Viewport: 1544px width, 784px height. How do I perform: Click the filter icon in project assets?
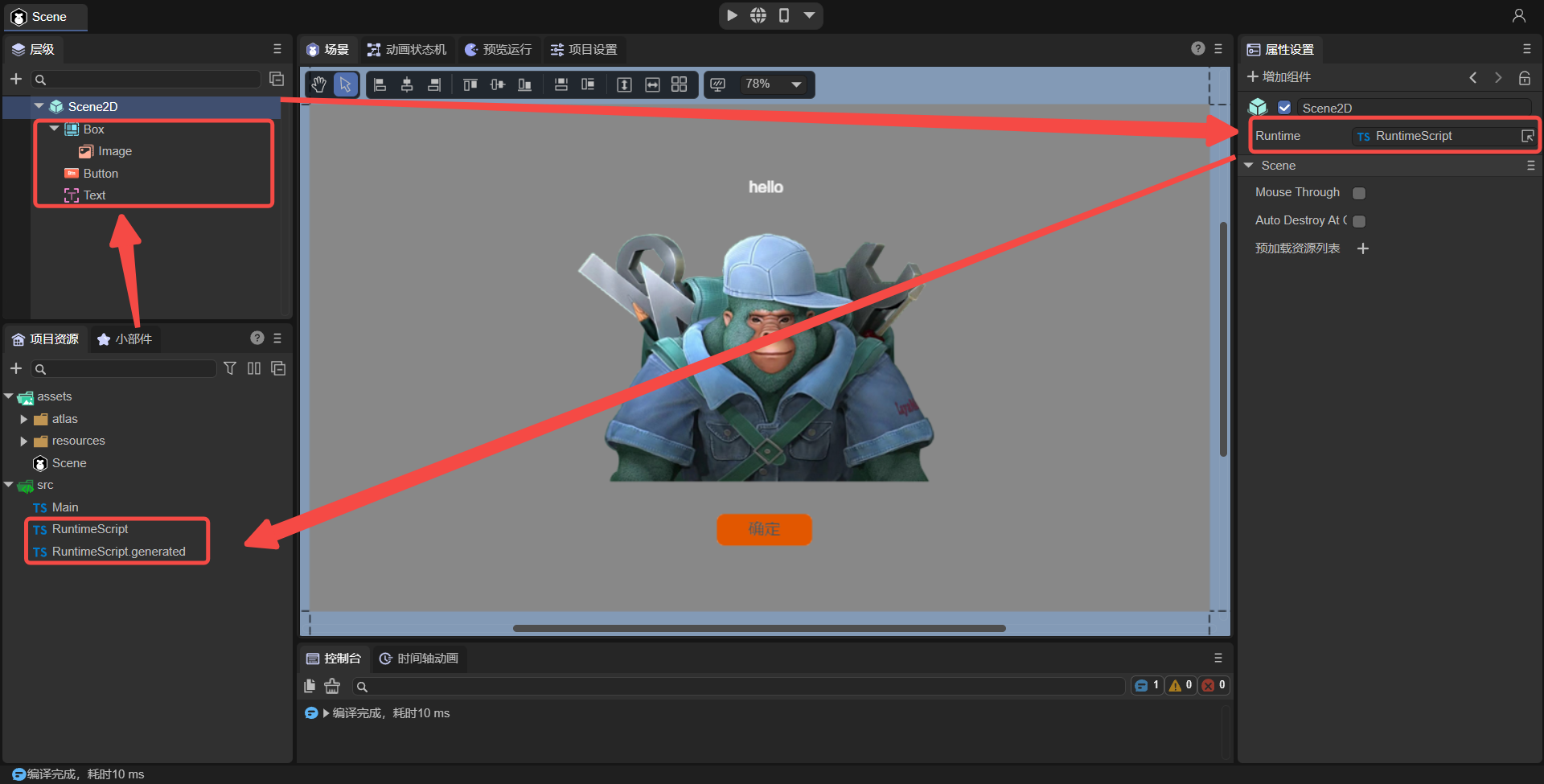[230, 368]
